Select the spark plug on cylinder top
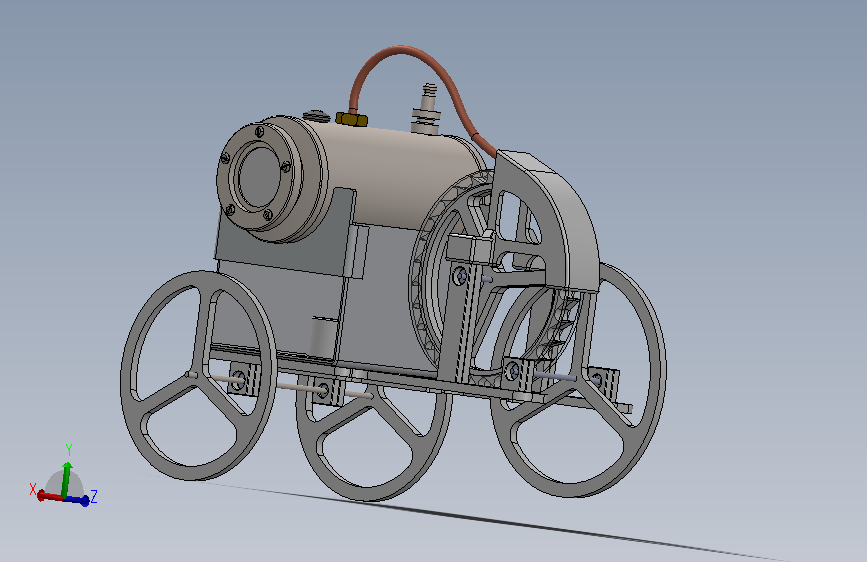Viewport: 867px width, 562px height. point(426,109)
